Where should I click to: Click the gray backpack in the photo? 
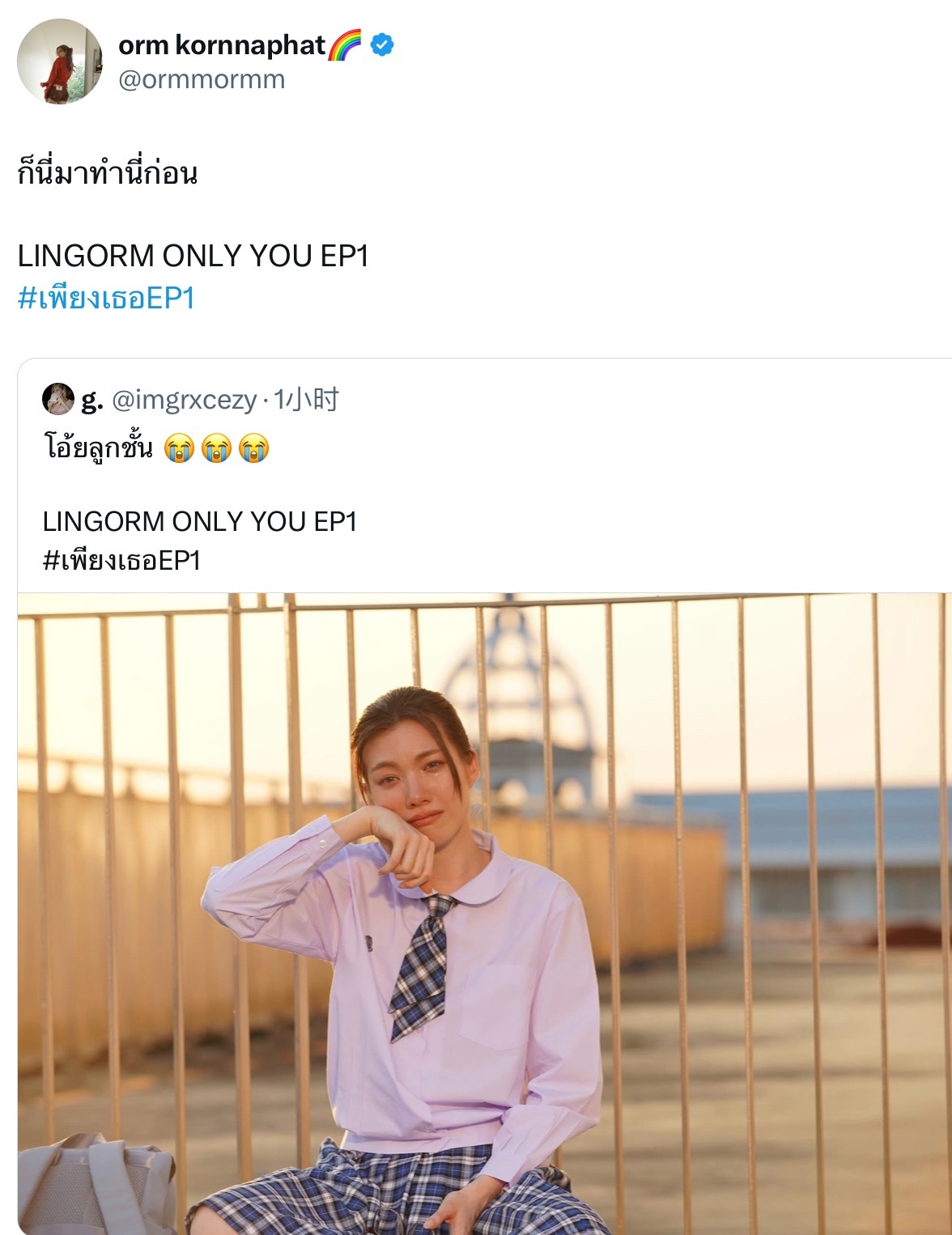[x=96, y=1184]
